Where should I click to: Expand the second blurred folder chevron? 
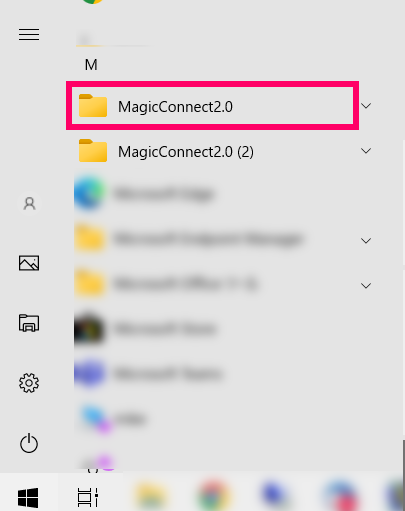tap(366, 286)
